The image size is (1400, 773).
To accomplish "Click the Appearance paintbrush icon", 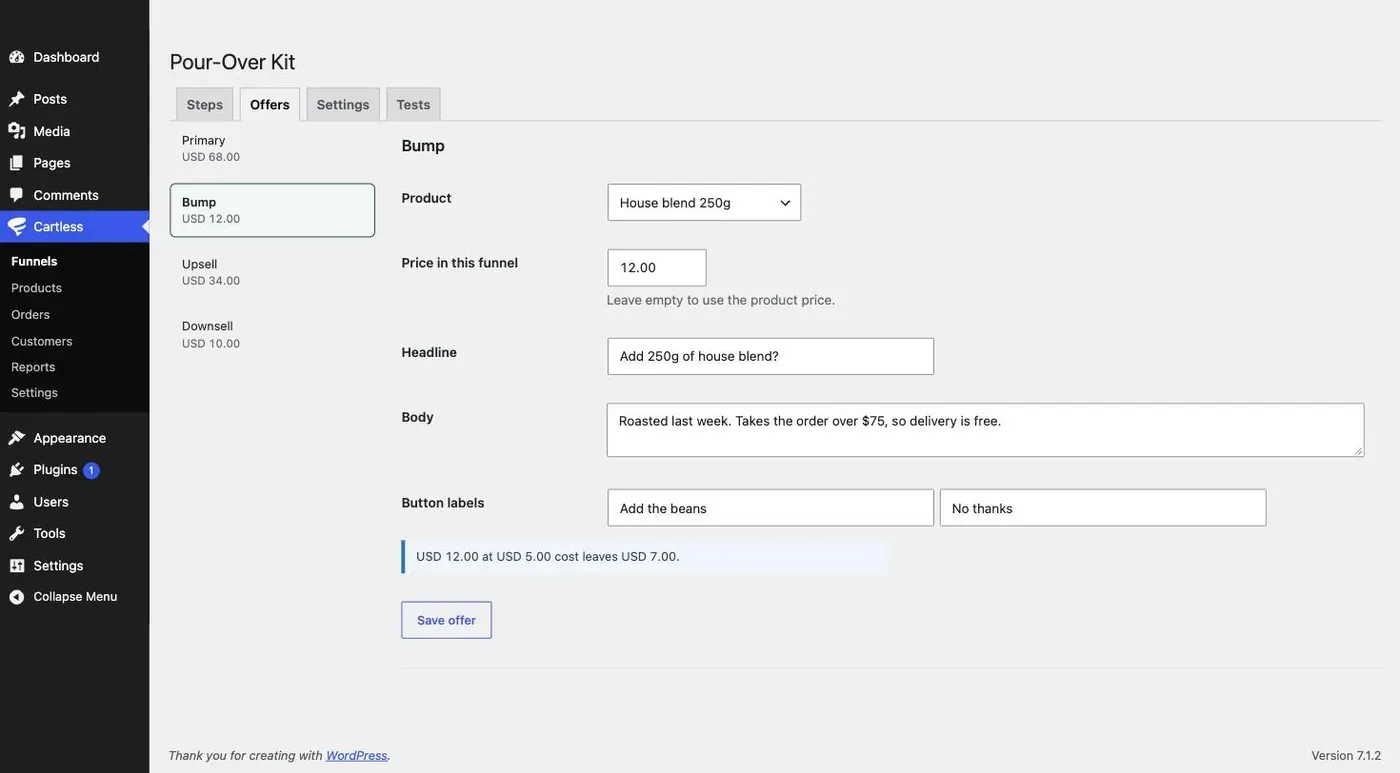I will [17, 438].
